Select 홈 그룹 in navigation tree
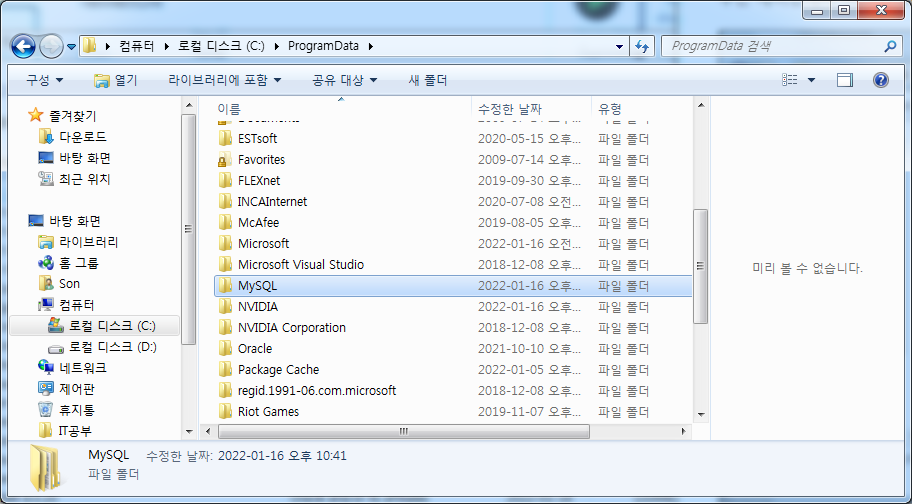The image size is (912, 504). pos(79,263)
